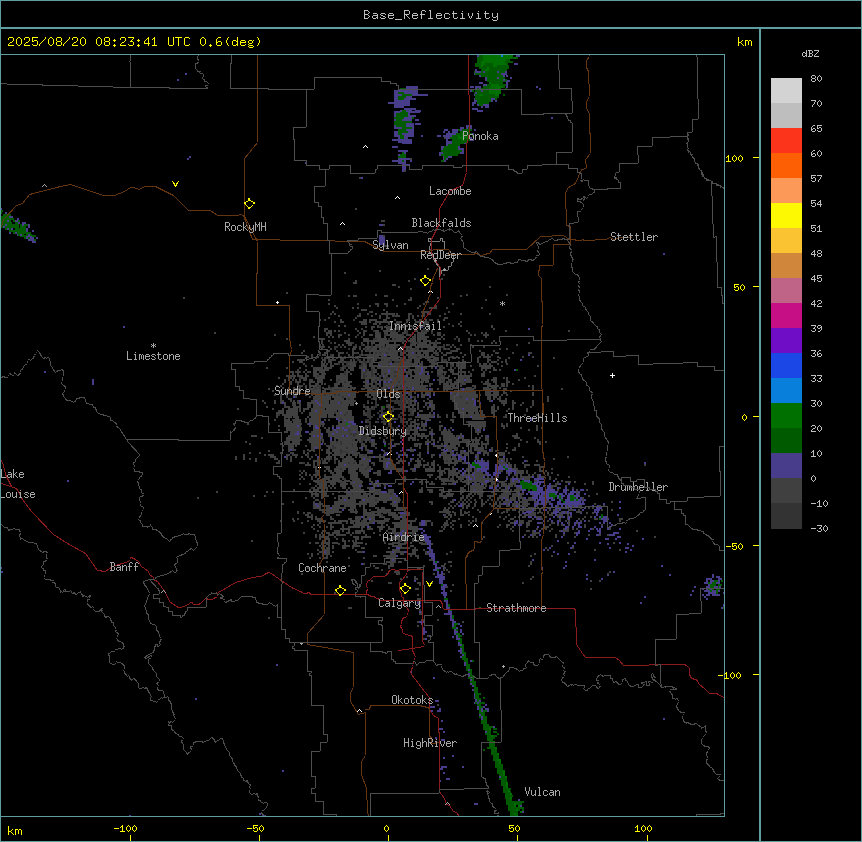Click the HighRiver city label

pyautogui.click(x=430, y=743)
